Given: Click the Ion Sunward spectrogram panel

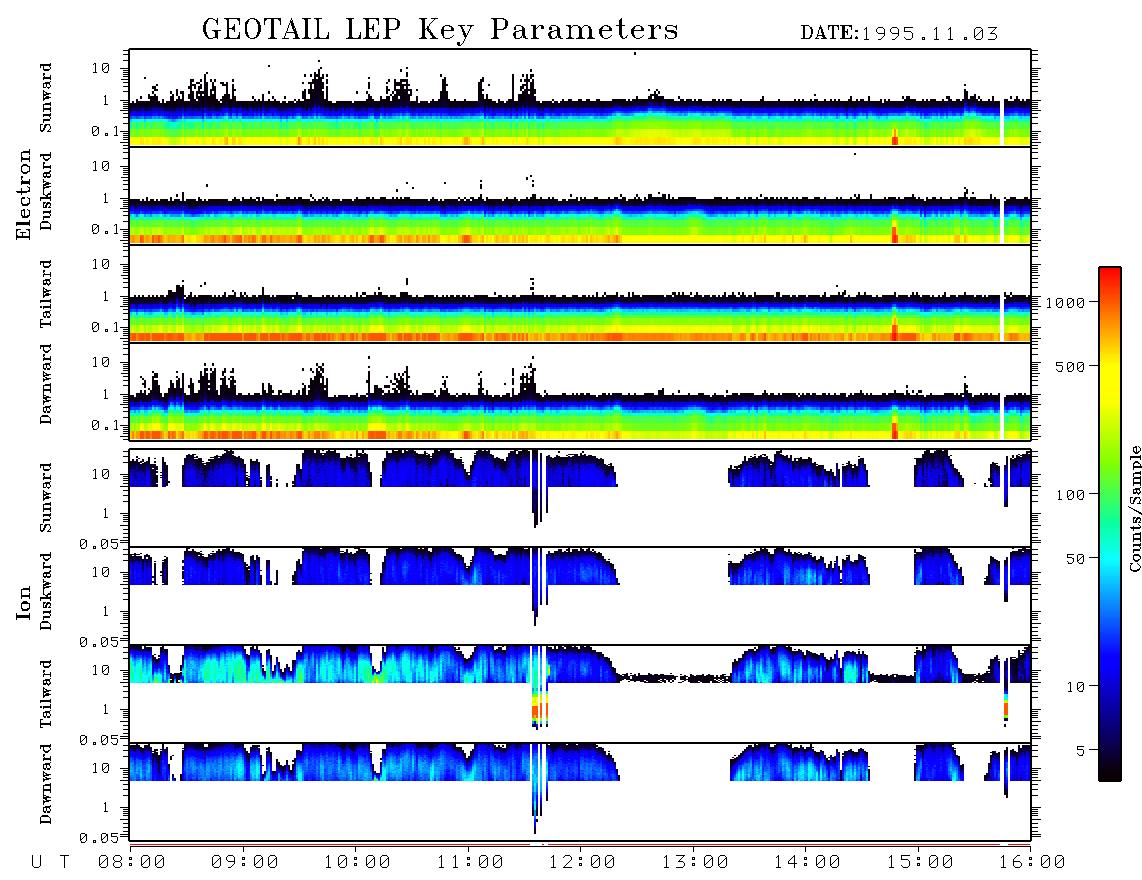Looking at the screenshot, I should (x=580, y=498).
